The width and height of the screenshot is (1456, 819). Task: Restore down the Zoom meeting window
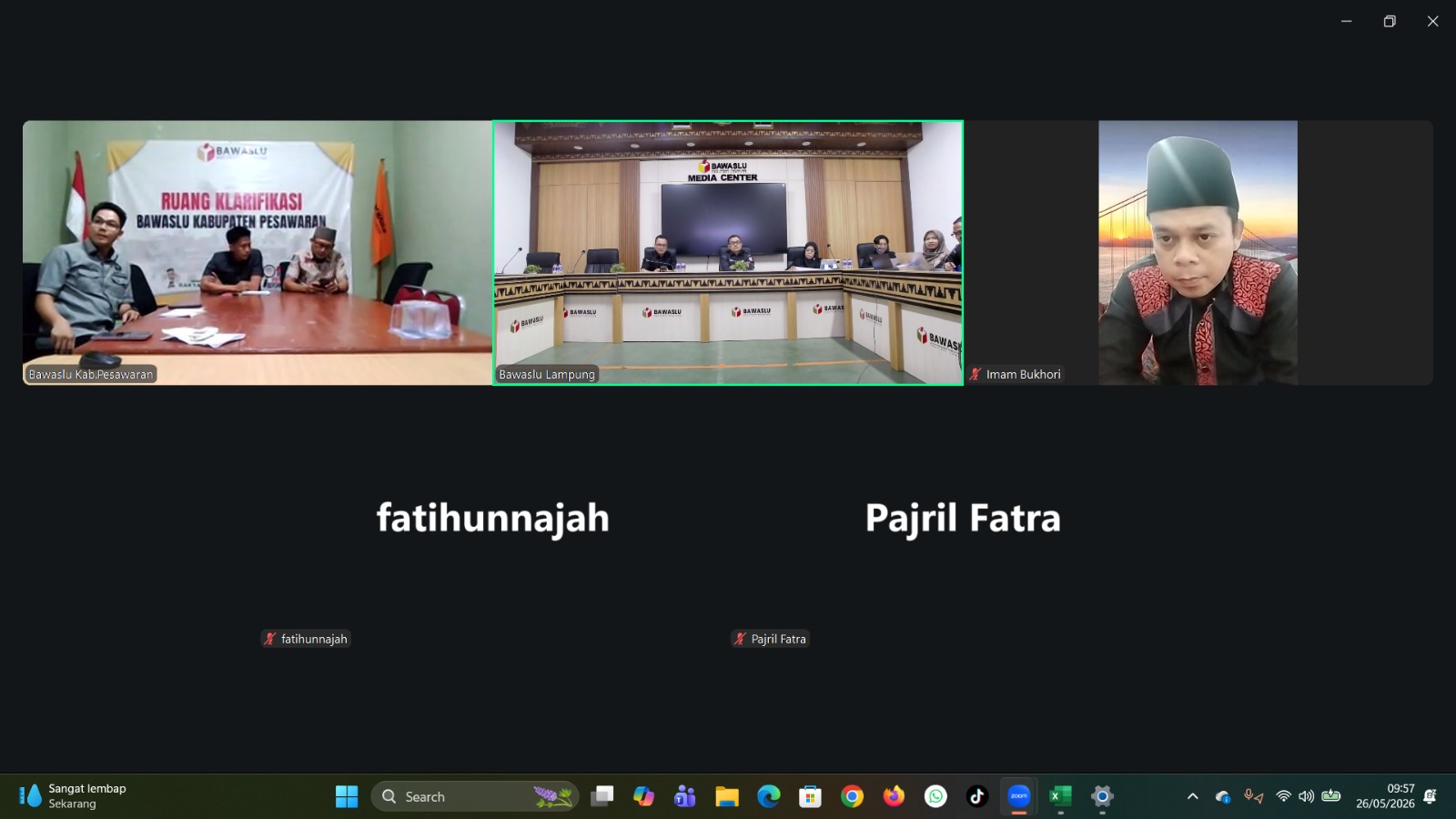[1390, 21]
